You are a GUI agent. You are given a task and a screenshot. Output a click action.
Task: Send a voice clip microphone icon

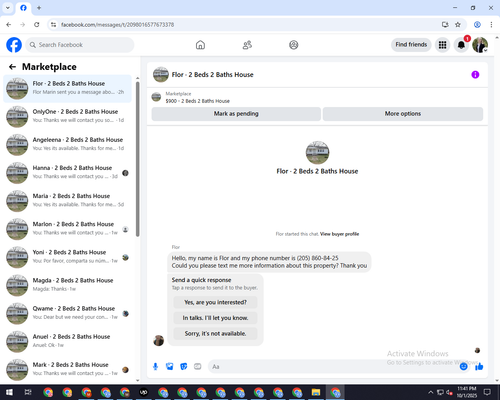coord(155,367)
